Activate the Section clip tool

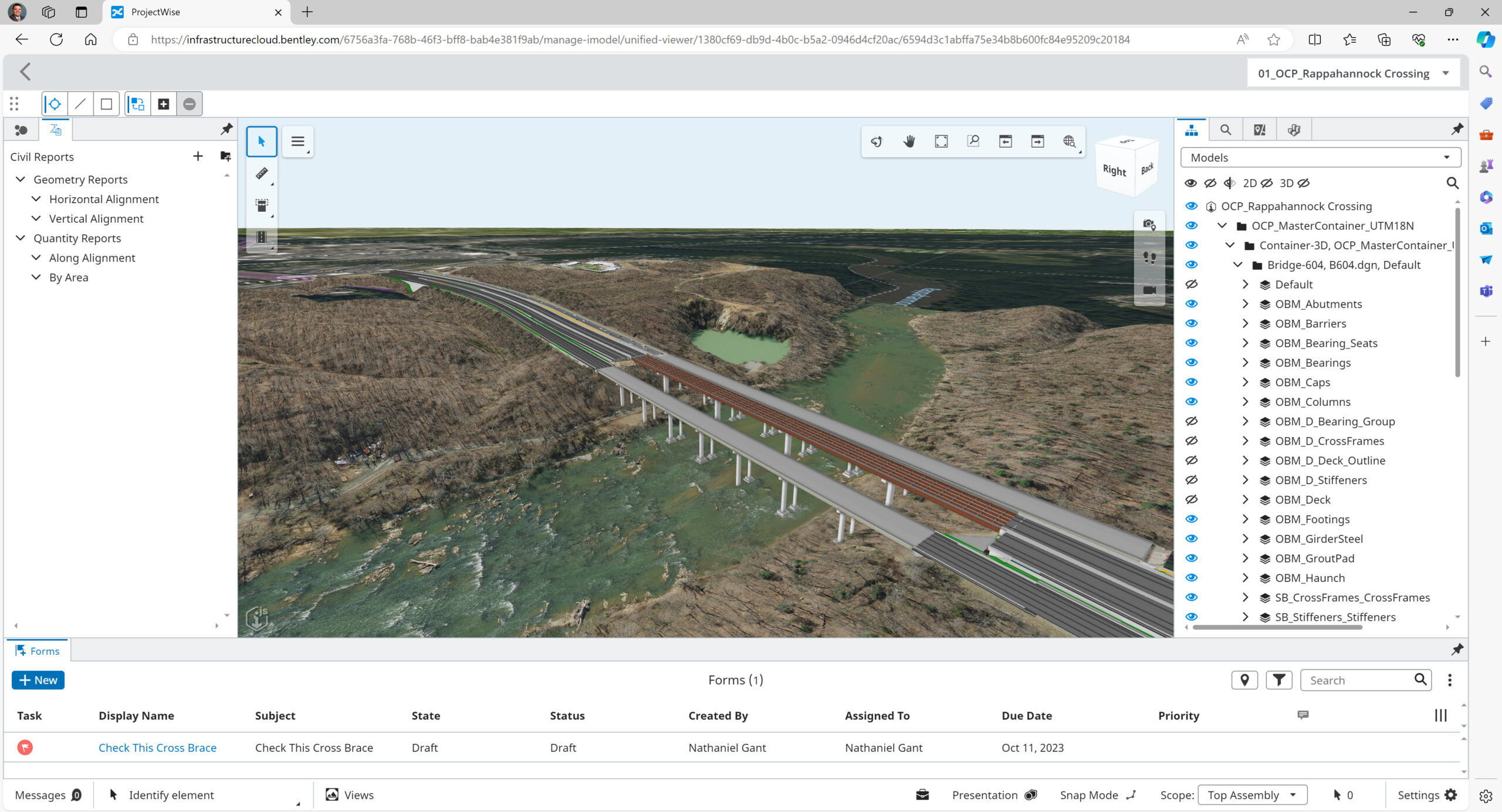(262, 205)
